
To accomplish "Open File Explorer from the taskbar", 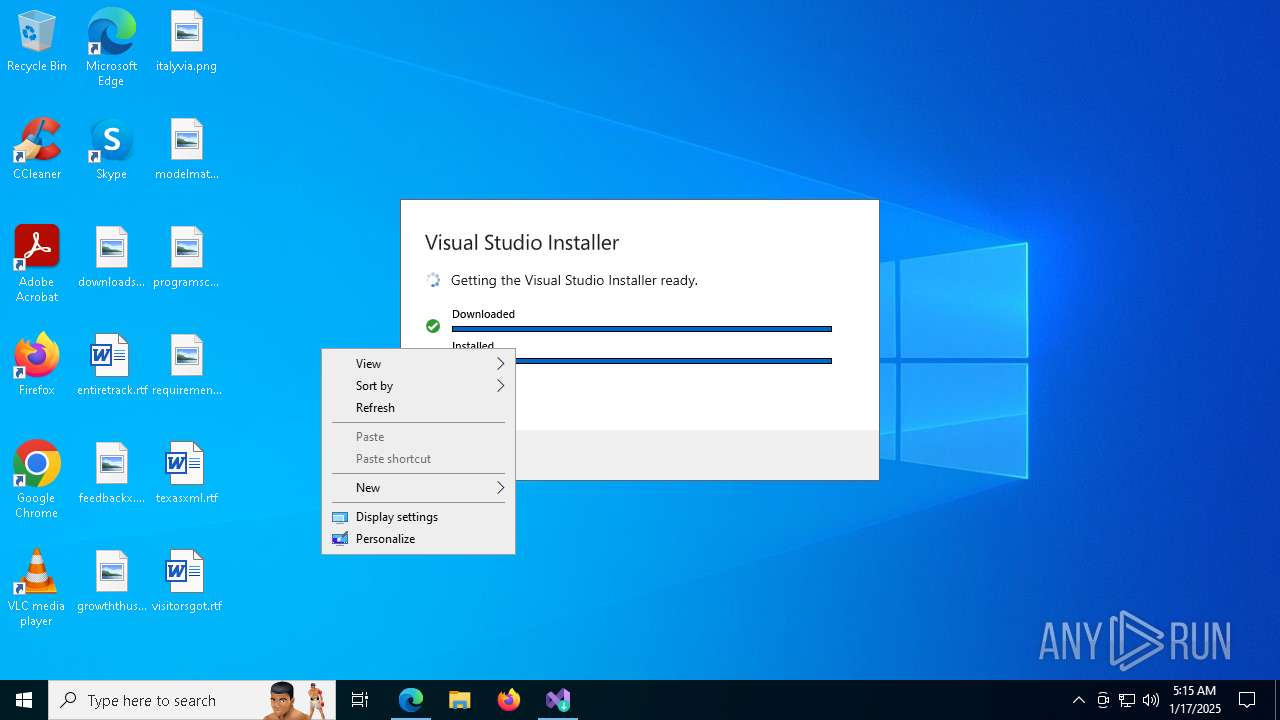I will pyautogui.click(x=460, y=700).
